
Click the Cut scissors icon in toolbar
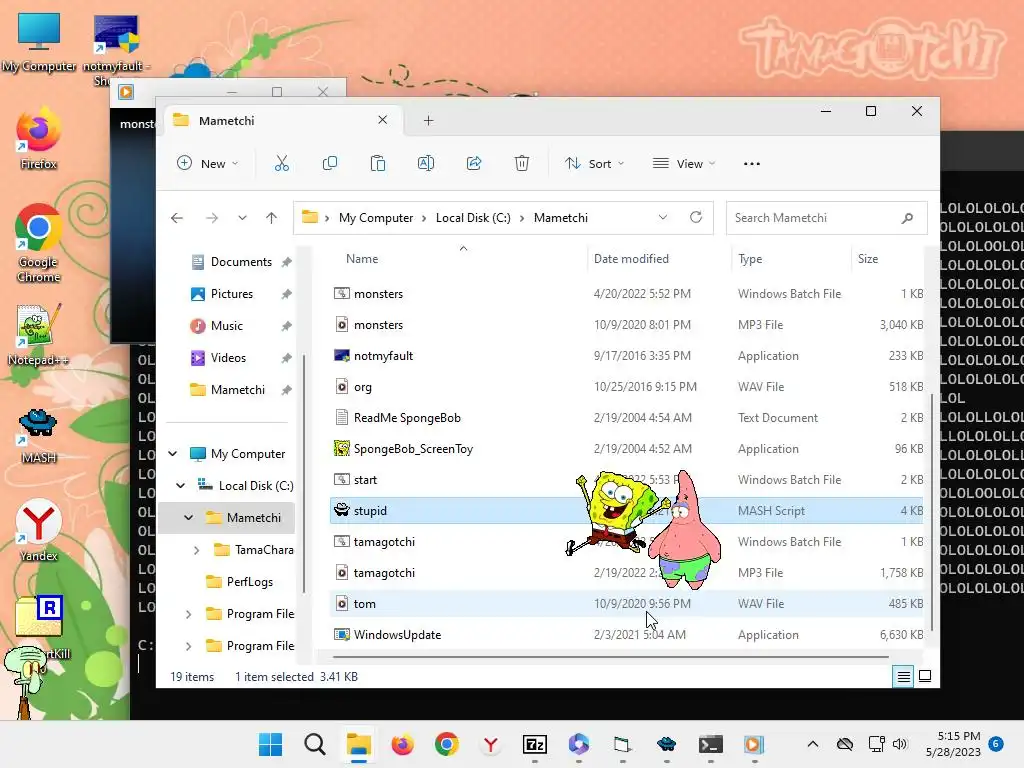pyautogui.click(x=281, y=163)
